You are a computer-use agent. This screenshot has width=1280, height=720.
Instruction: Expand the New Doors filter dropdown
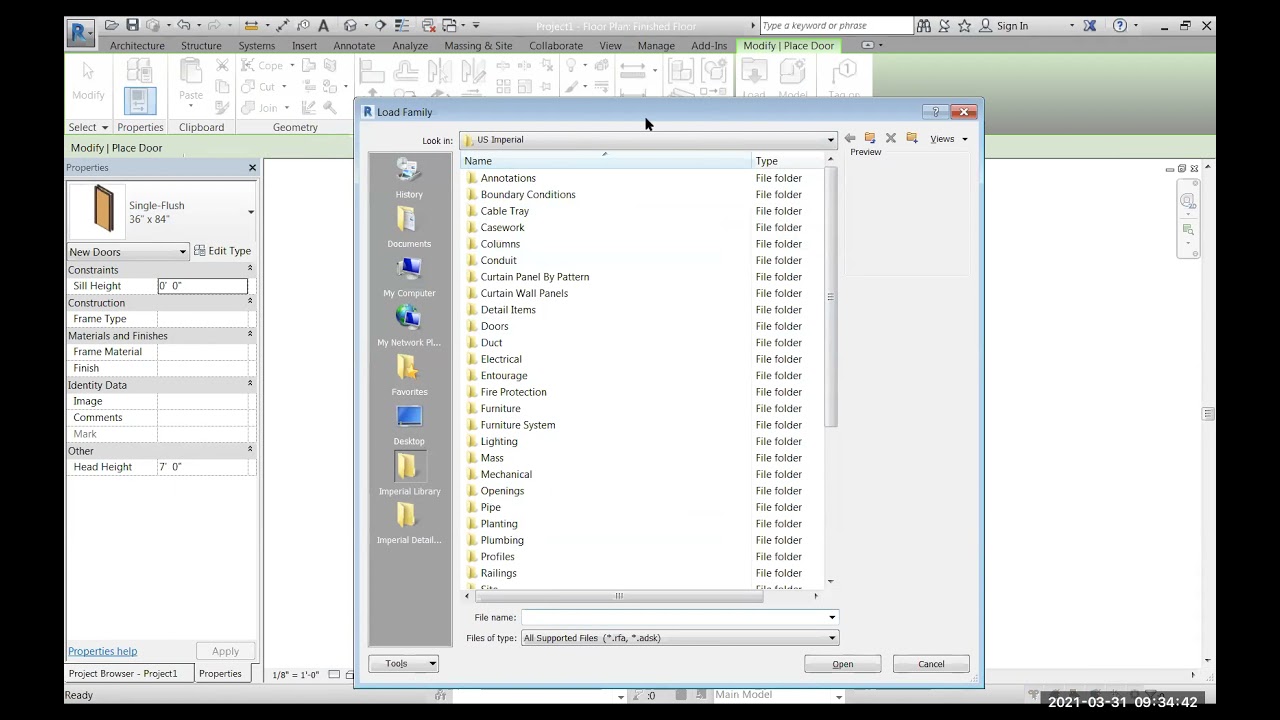pos(182,252)
